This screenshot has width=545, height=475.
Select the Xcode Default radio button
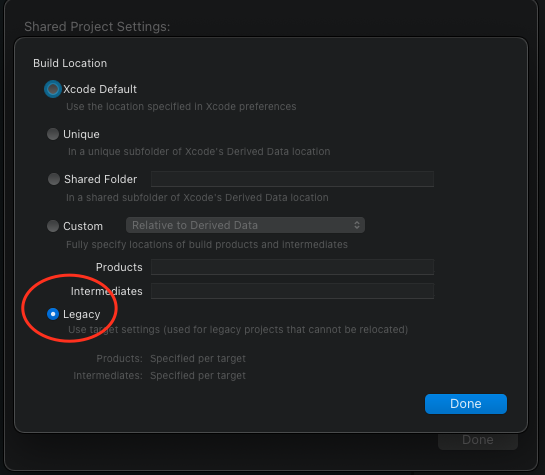click(53, 89)
